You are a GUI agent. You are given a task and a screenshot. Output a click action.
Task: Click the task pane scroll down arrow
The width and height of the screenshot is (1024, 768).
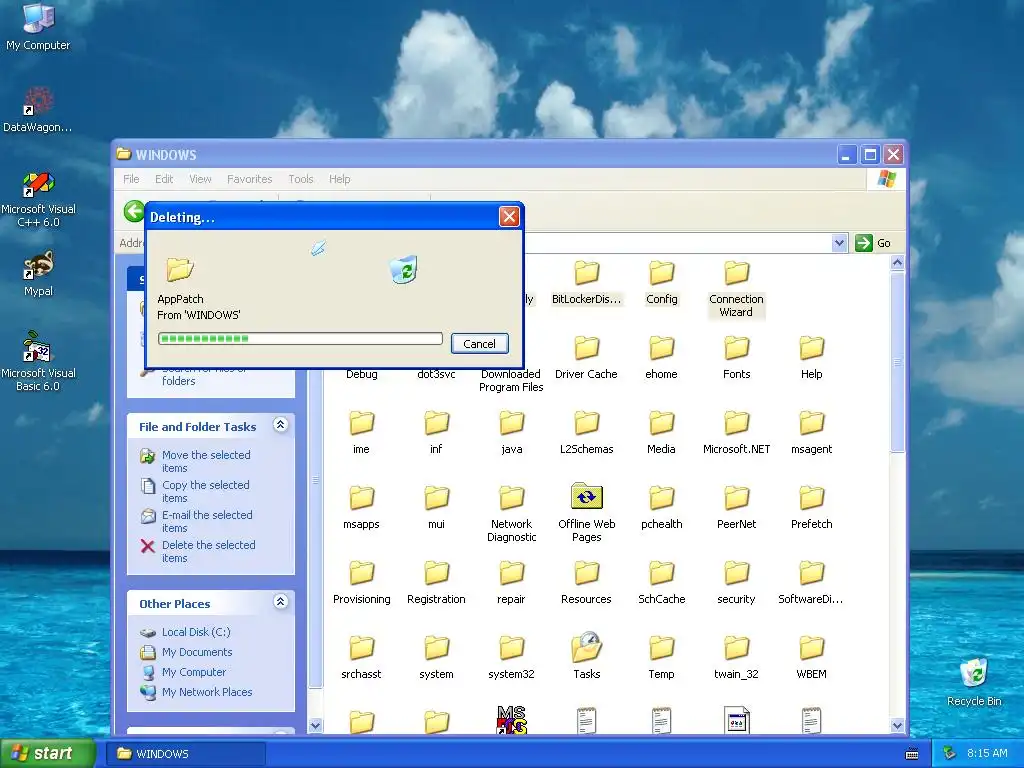[x=315, y=726]
